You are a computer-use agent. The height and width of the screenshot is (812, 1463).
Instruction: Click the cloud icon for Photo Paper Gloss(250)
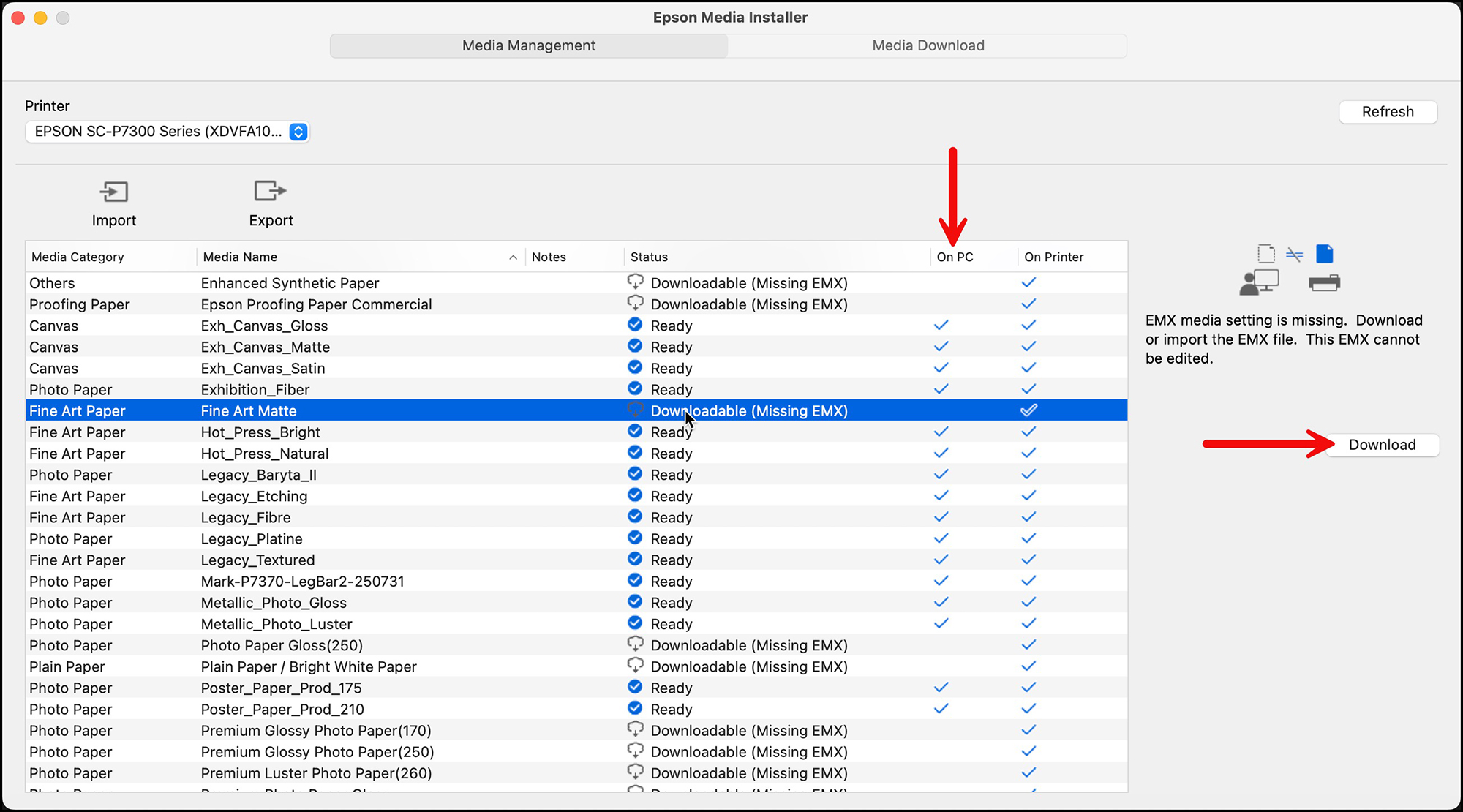635,644
